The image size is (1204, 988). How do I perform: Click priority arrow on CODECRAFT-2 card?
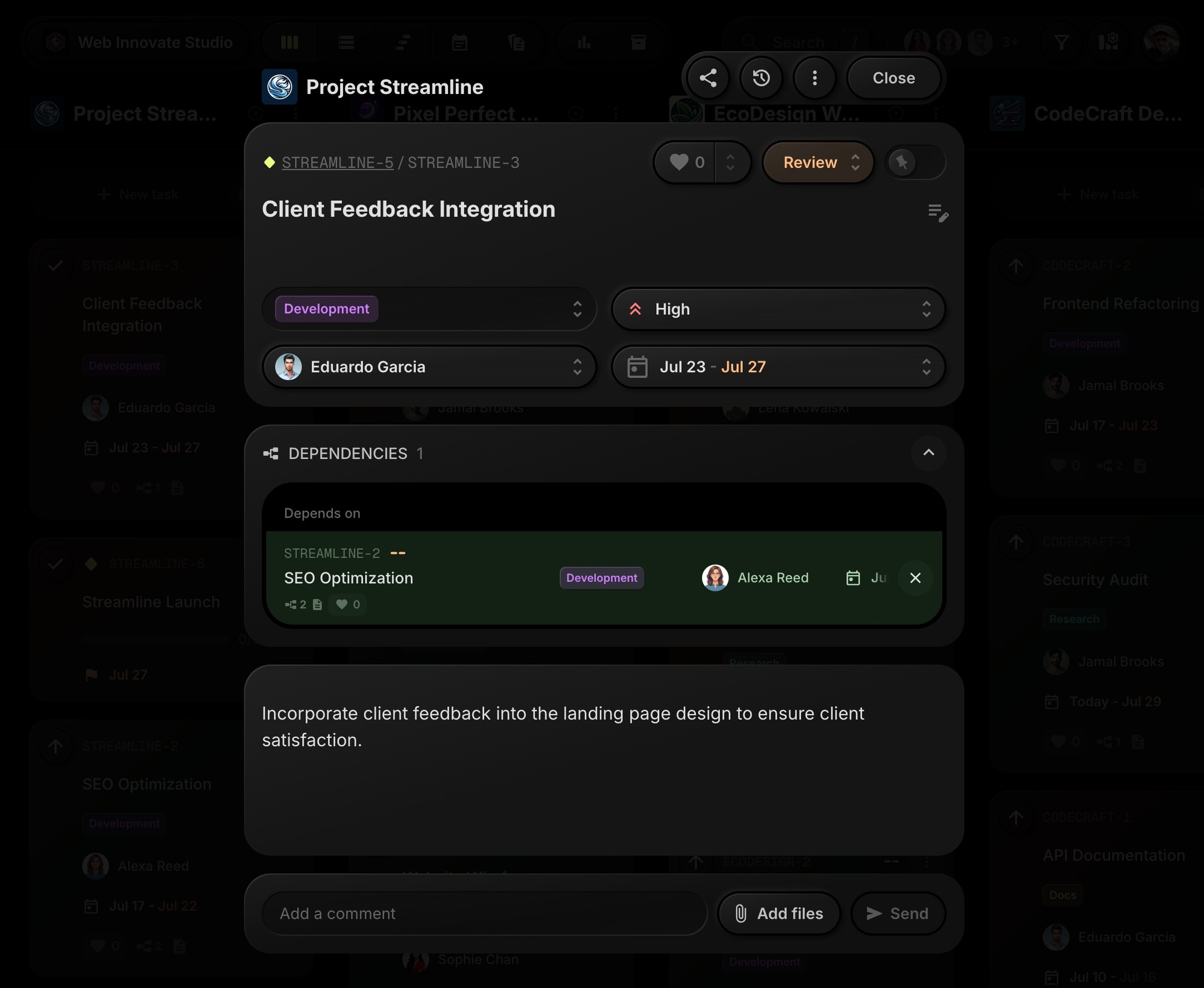tap(1016, 265)
